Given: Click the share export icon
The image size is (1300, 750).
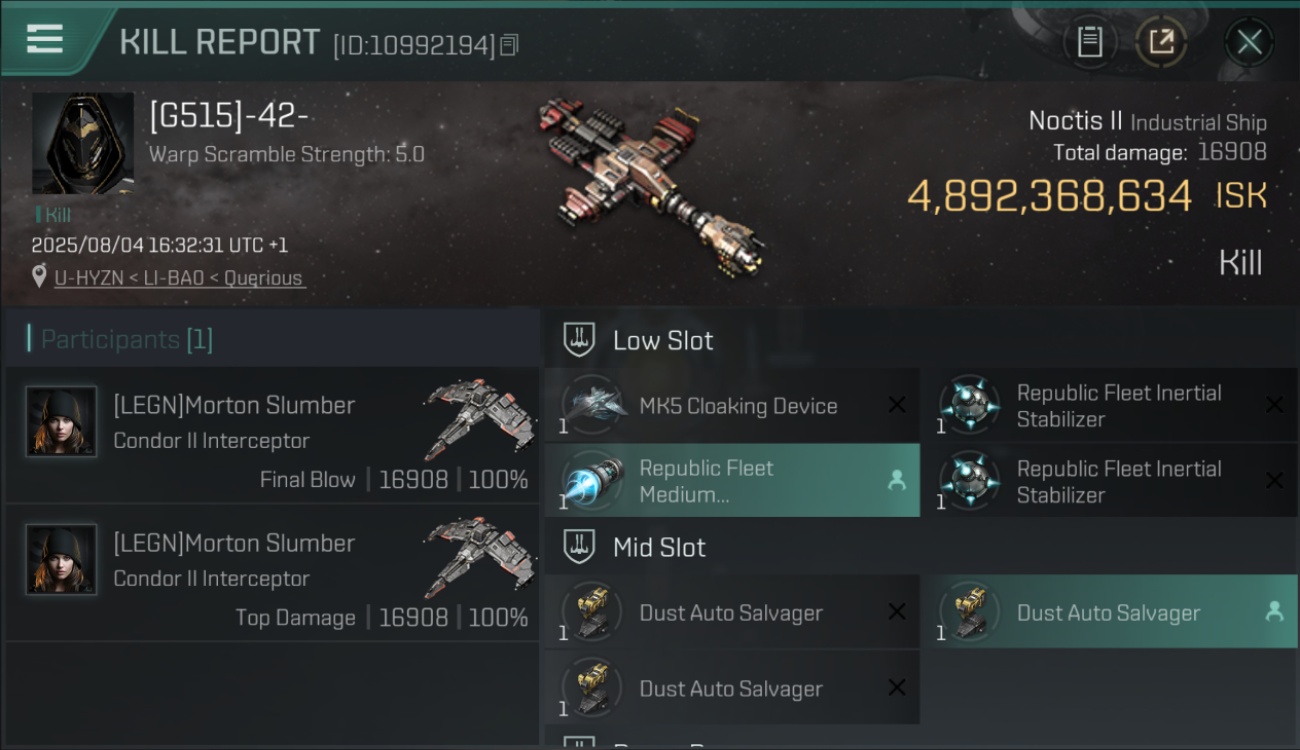Looking at the screenshot, I should pos(1161,42).
